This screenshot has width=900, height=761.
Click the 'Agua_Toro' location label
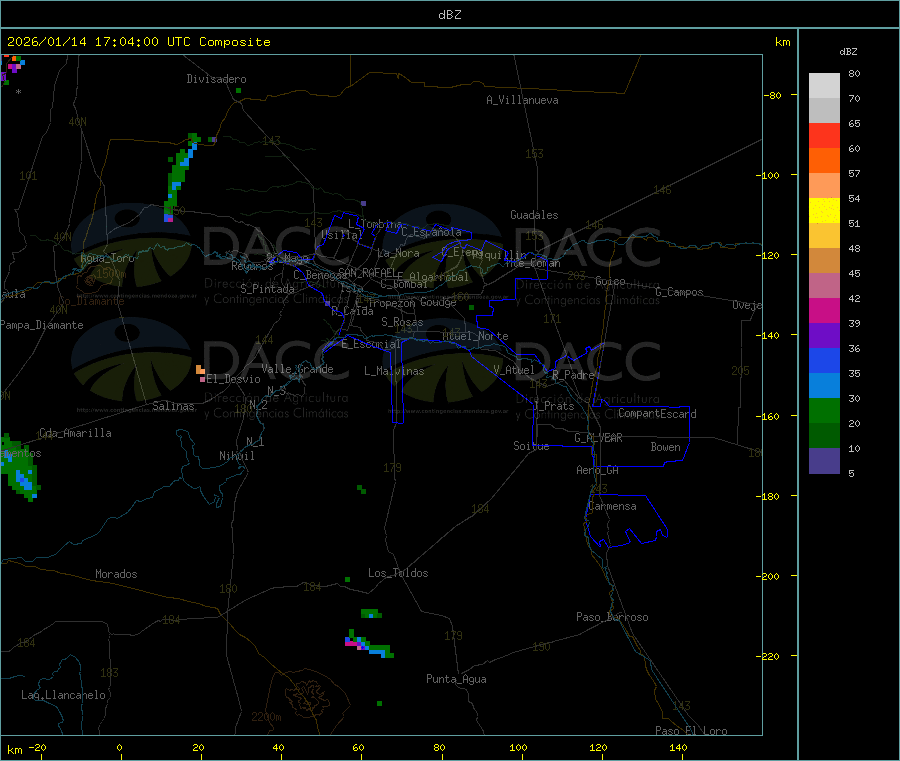click(x=107, y=258)
